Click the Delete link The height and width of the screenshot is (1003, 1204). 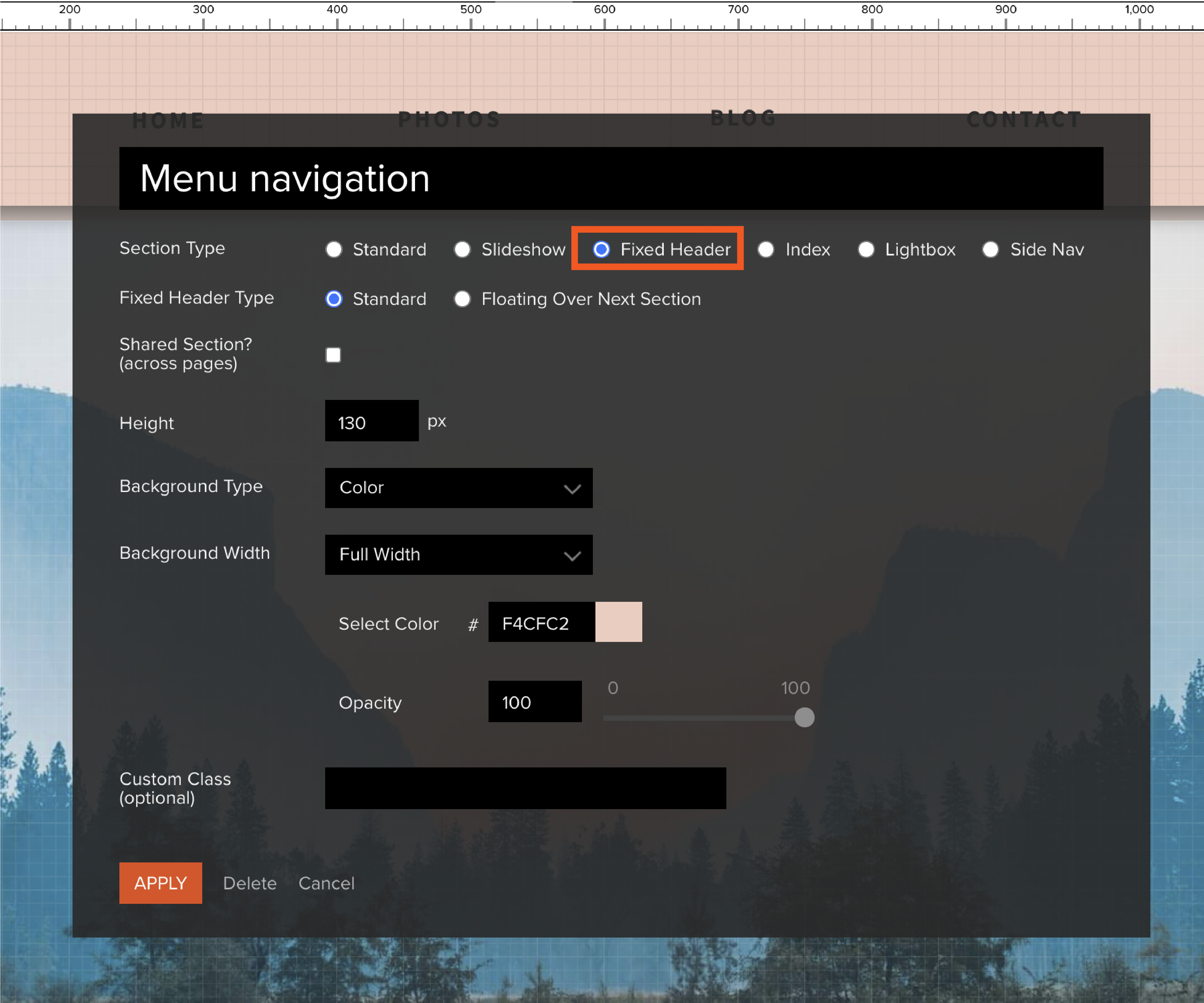(x=250, y=883)
